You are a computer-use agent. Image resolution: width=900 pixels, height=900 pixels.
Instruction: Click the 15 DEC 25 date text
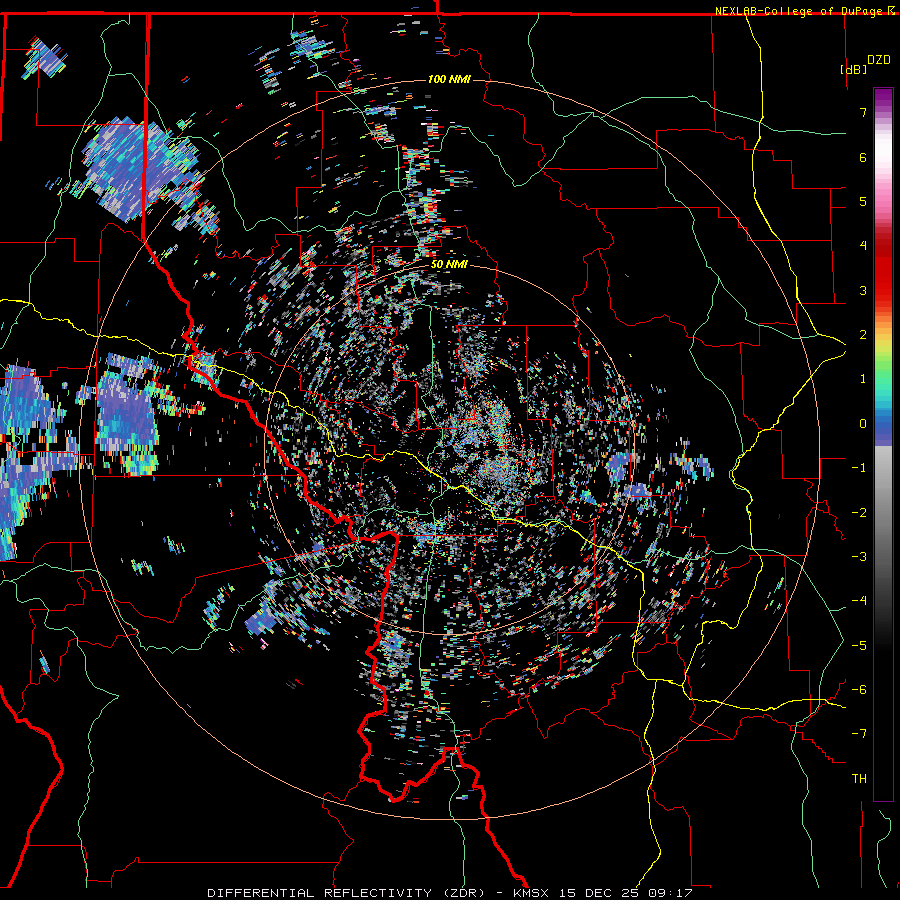[600, 893]
